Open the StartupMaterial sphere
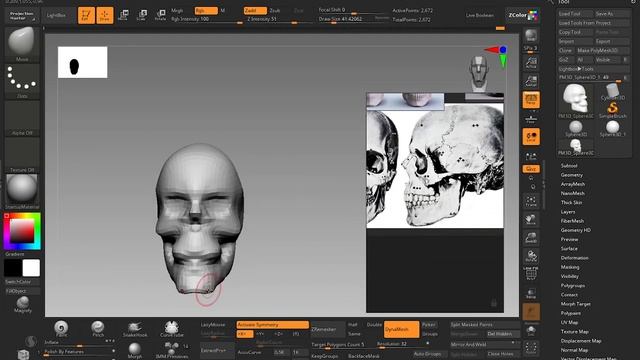The width and height of the screenshot is (640, 360). (x=22, y=191)
